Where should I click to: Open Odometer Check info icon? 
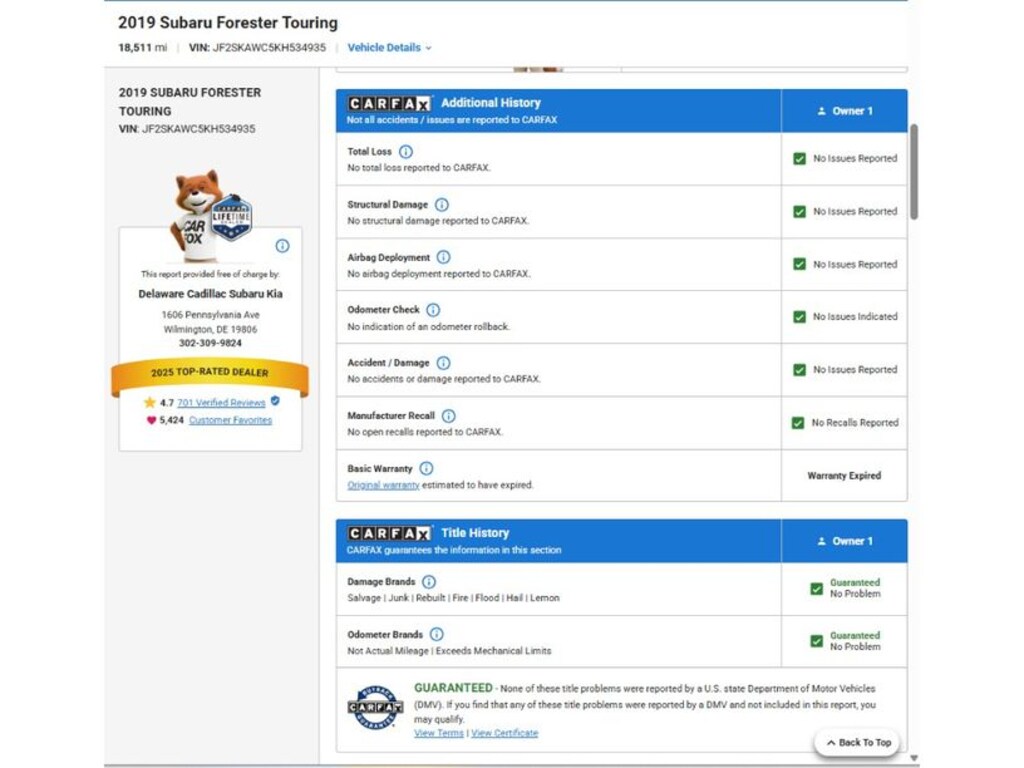pos(433,310)
